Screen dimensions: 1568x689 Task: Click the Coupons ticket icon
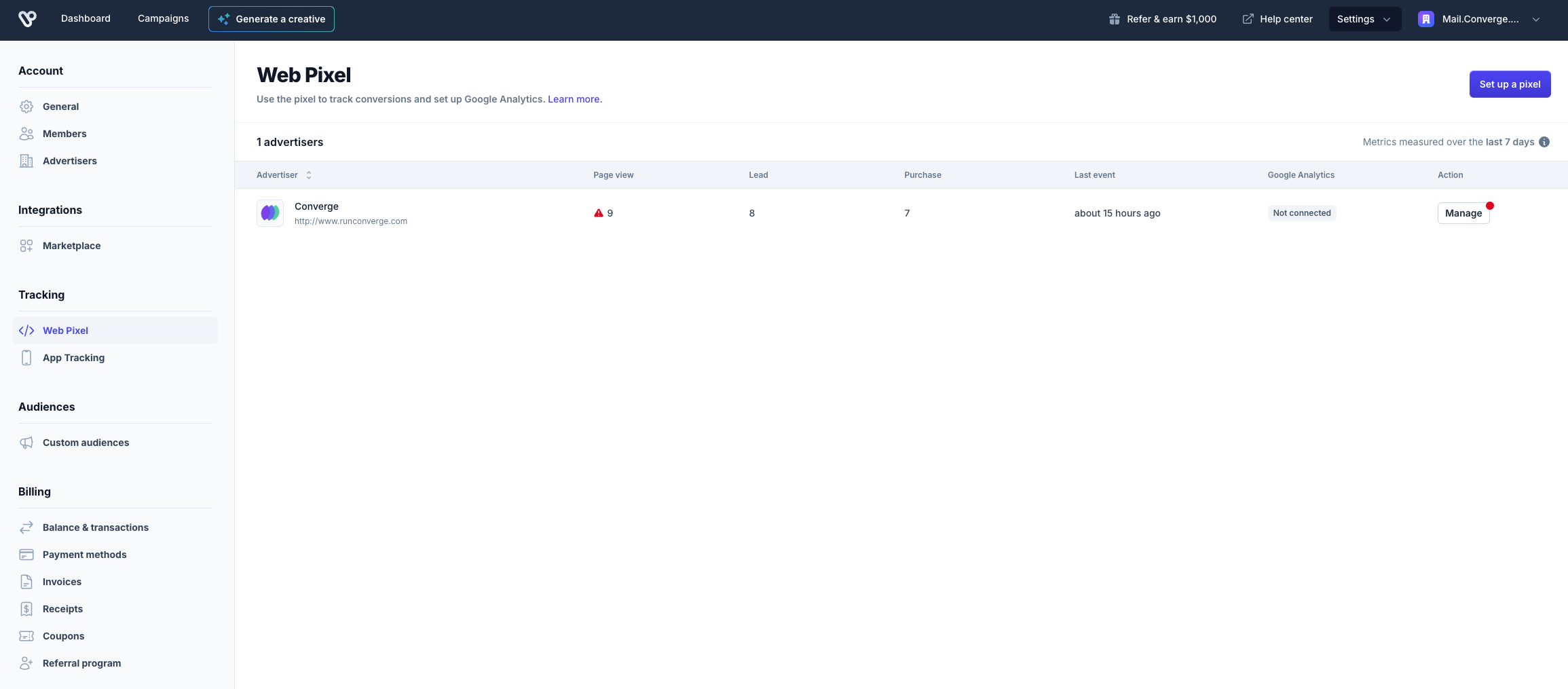pyautogui.click(x=26, y=636)
